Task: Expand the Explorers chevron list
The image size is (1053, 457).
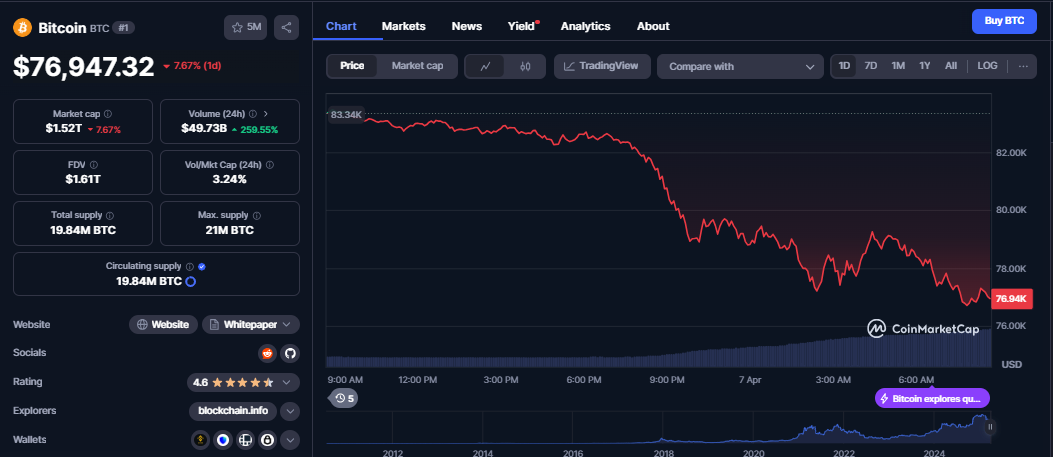Action: coord(289,411)
